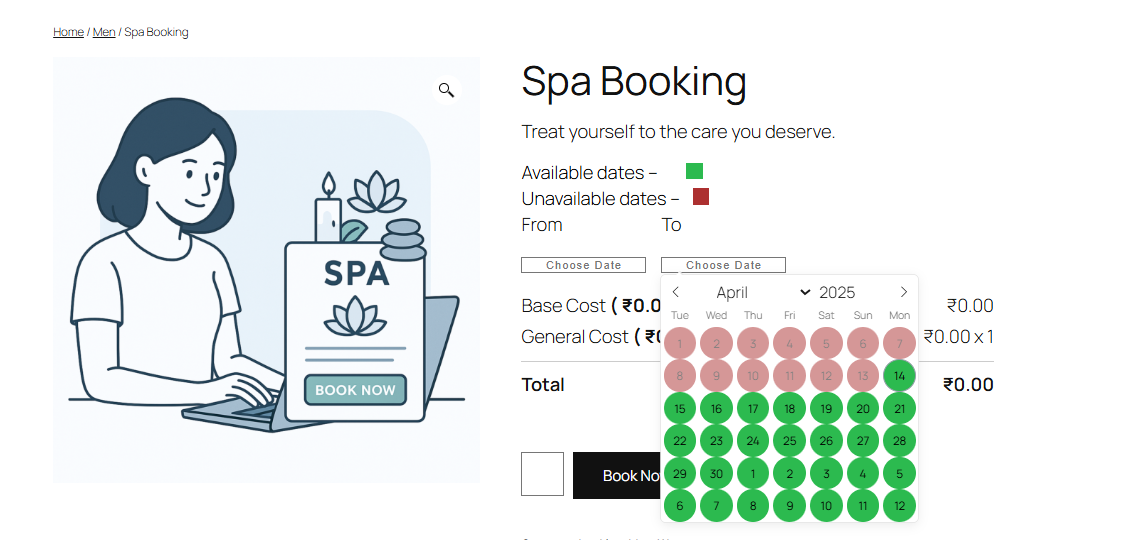1136x540 pixels.
Task: Go to previous month with left arrow
Action: (676, 292)
